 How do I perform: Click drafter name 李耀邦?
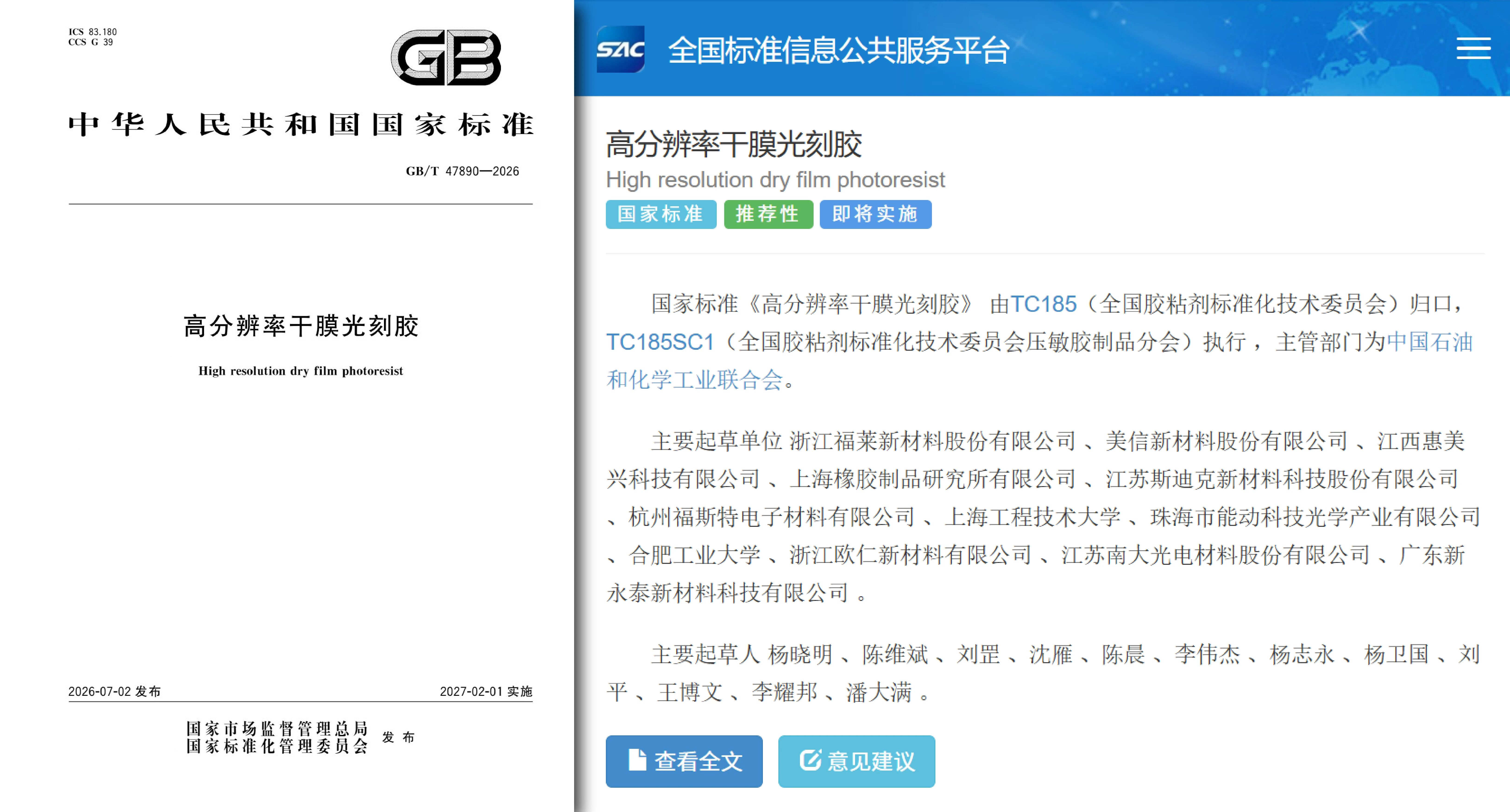point(784,693)
